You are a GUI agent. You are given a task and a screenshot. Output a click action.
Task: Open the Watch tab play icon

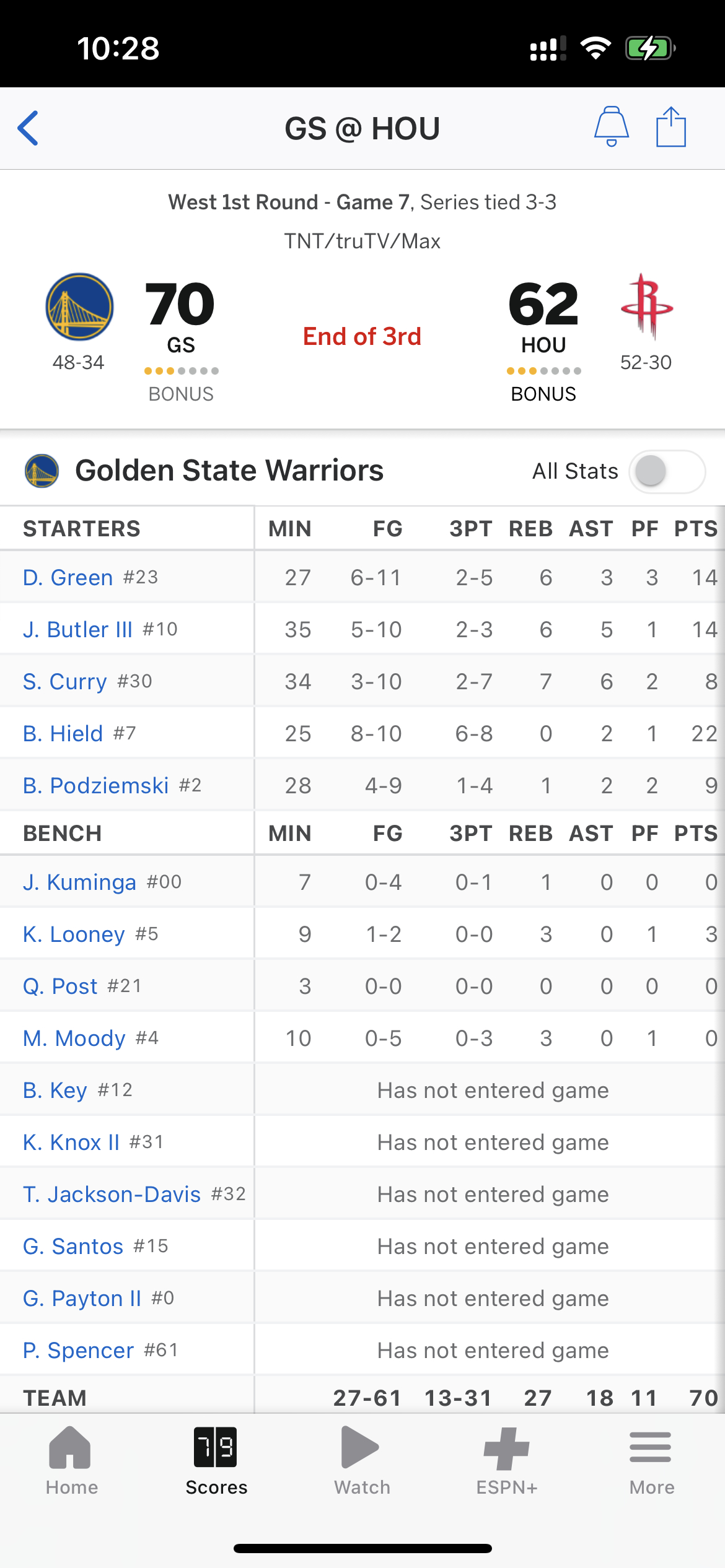click(x=360, y=1447)
